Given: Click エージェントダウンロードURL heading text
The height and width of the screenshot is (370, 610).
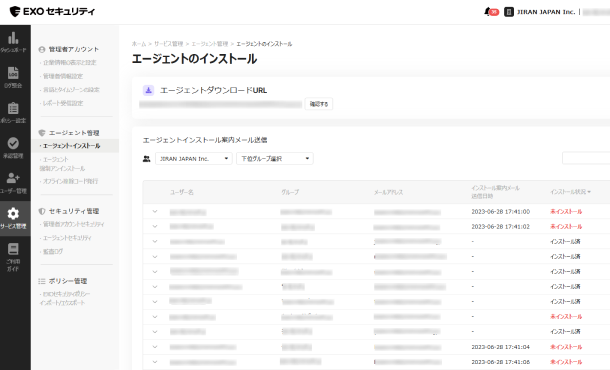Looking at the screenshot, I should pos(214,90).
